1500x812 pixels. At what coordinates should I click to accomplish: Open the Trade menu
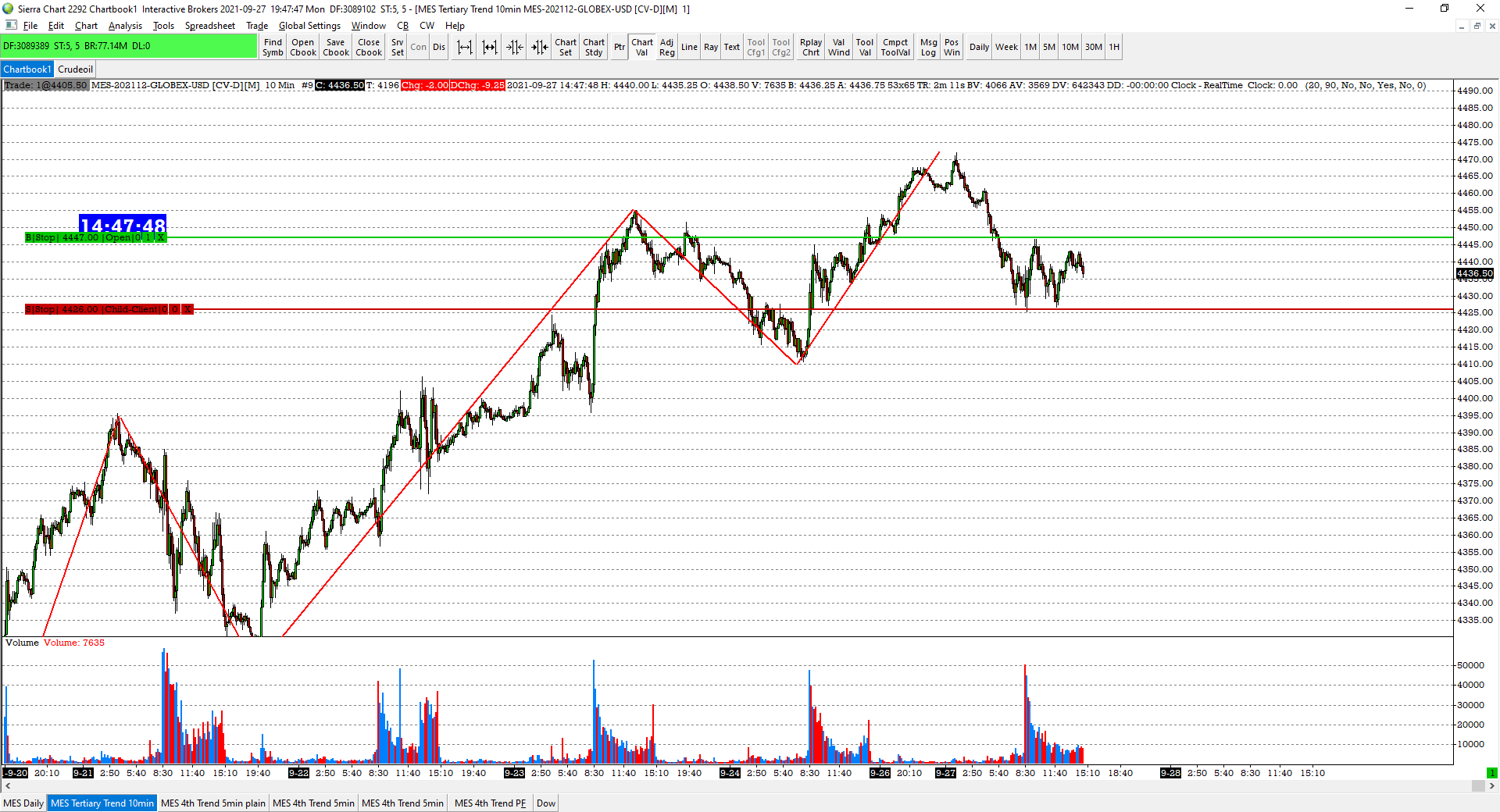[257, 26]
